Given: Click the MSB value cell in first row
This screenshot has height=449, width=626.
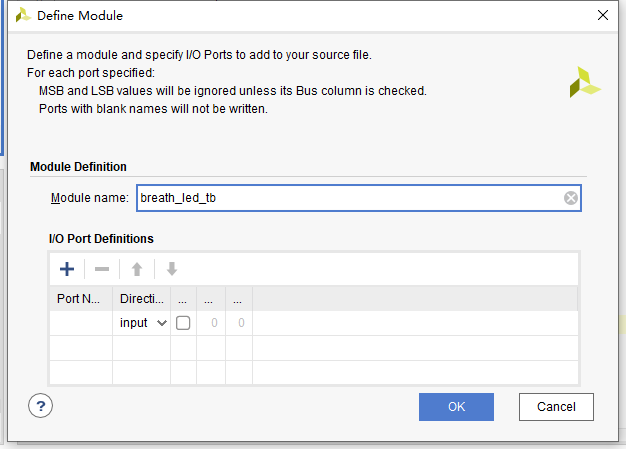Looking at the screenshot, I should (x=211, y=323).
